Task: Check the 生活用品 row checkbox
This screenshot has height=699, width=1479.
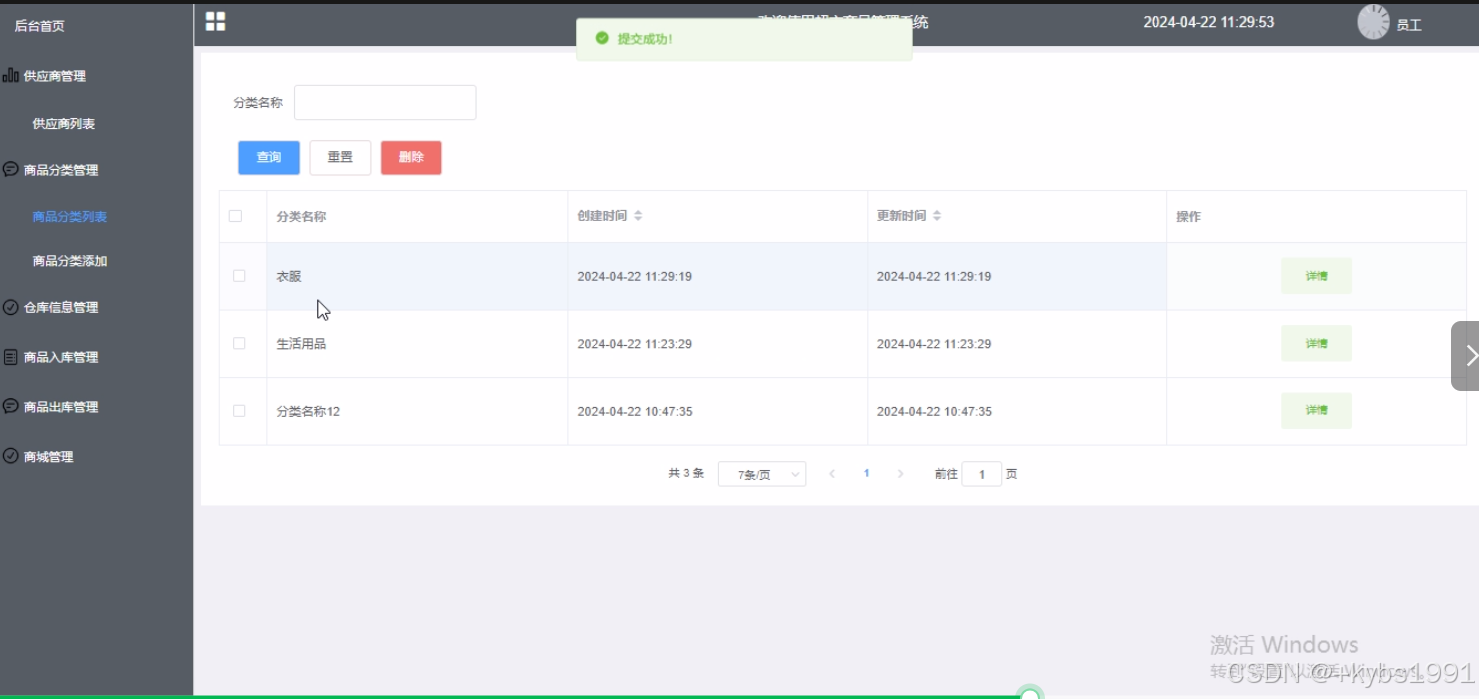Action: pos(239,343)
